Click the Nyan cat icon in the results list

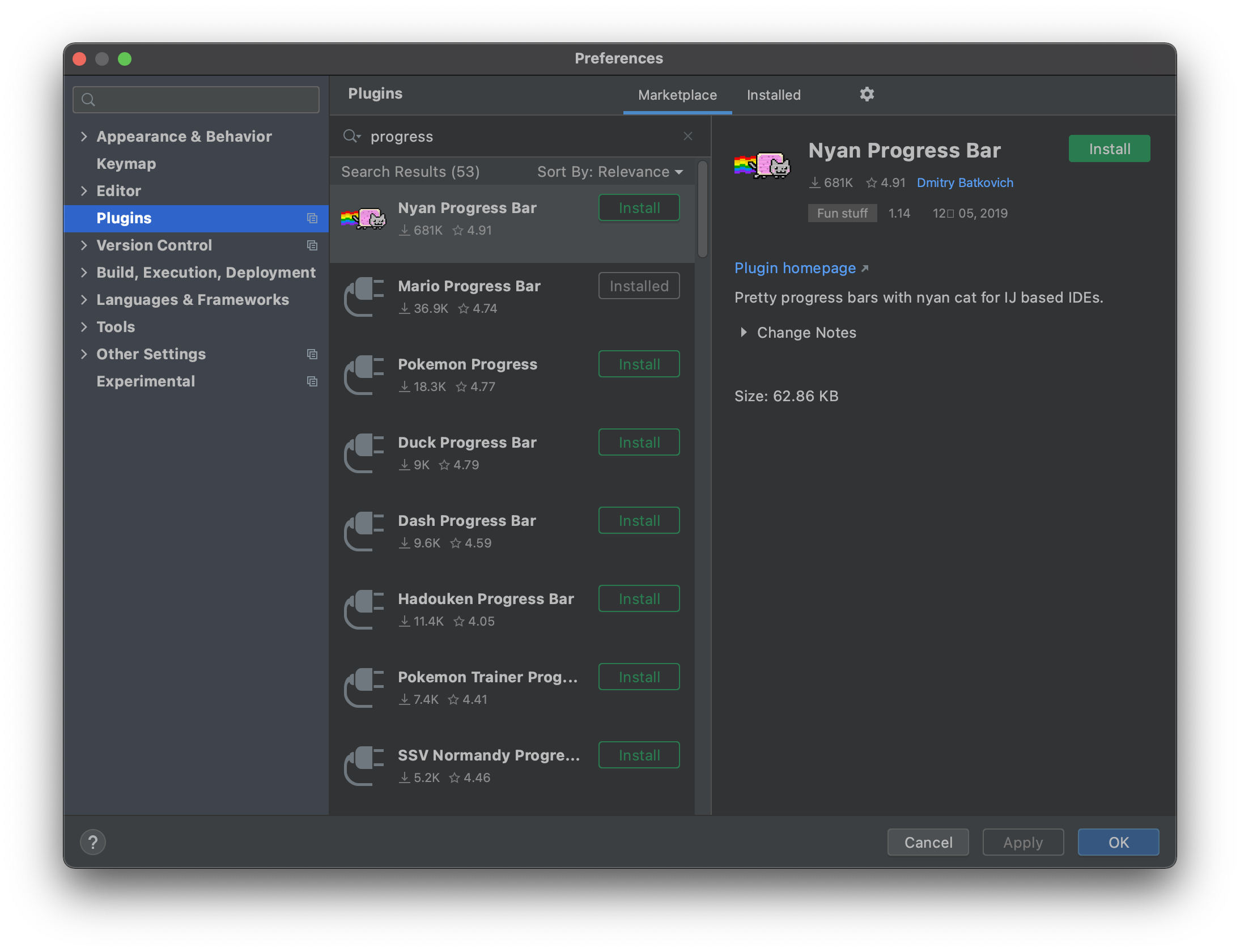click(363, 219)
